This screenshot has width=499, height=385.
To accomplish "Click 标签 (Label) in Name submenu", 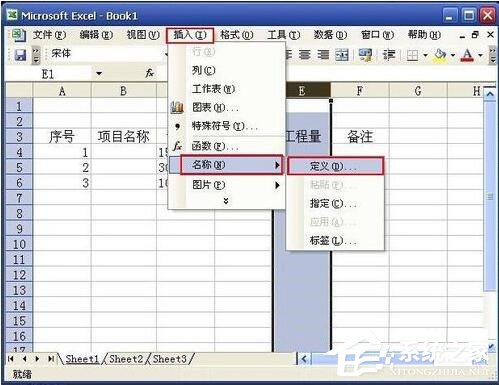I will pyautogui.click(x=335, y=240).
